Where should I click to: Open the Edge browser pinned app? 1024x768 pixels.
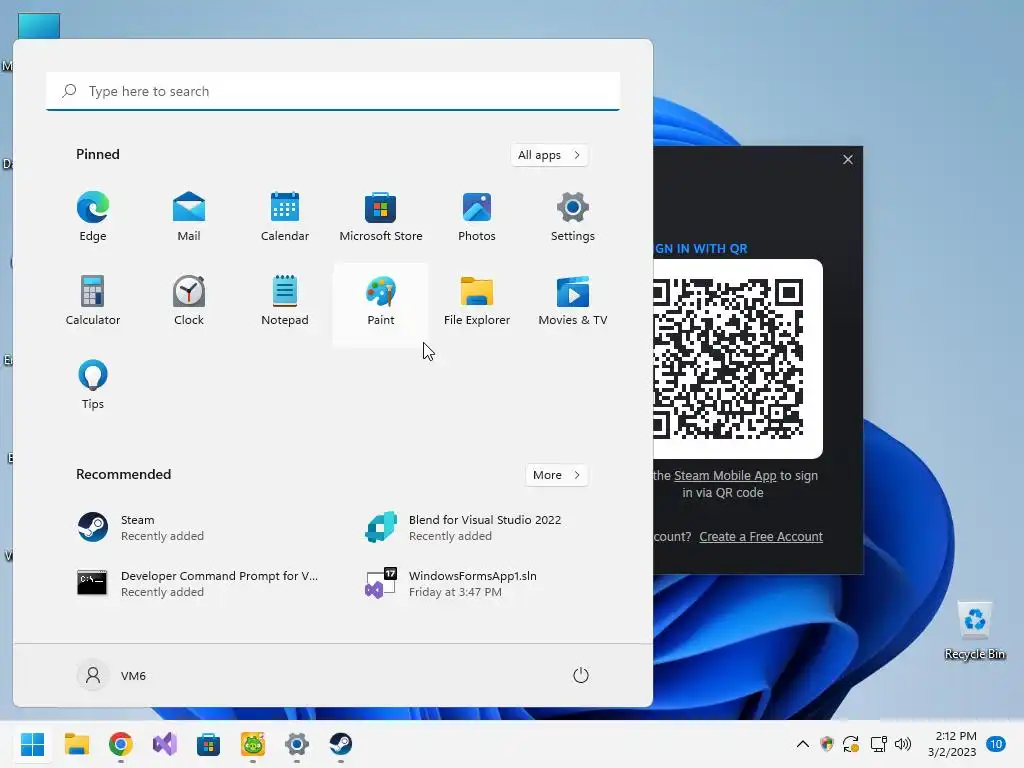(x=93, y=217)
